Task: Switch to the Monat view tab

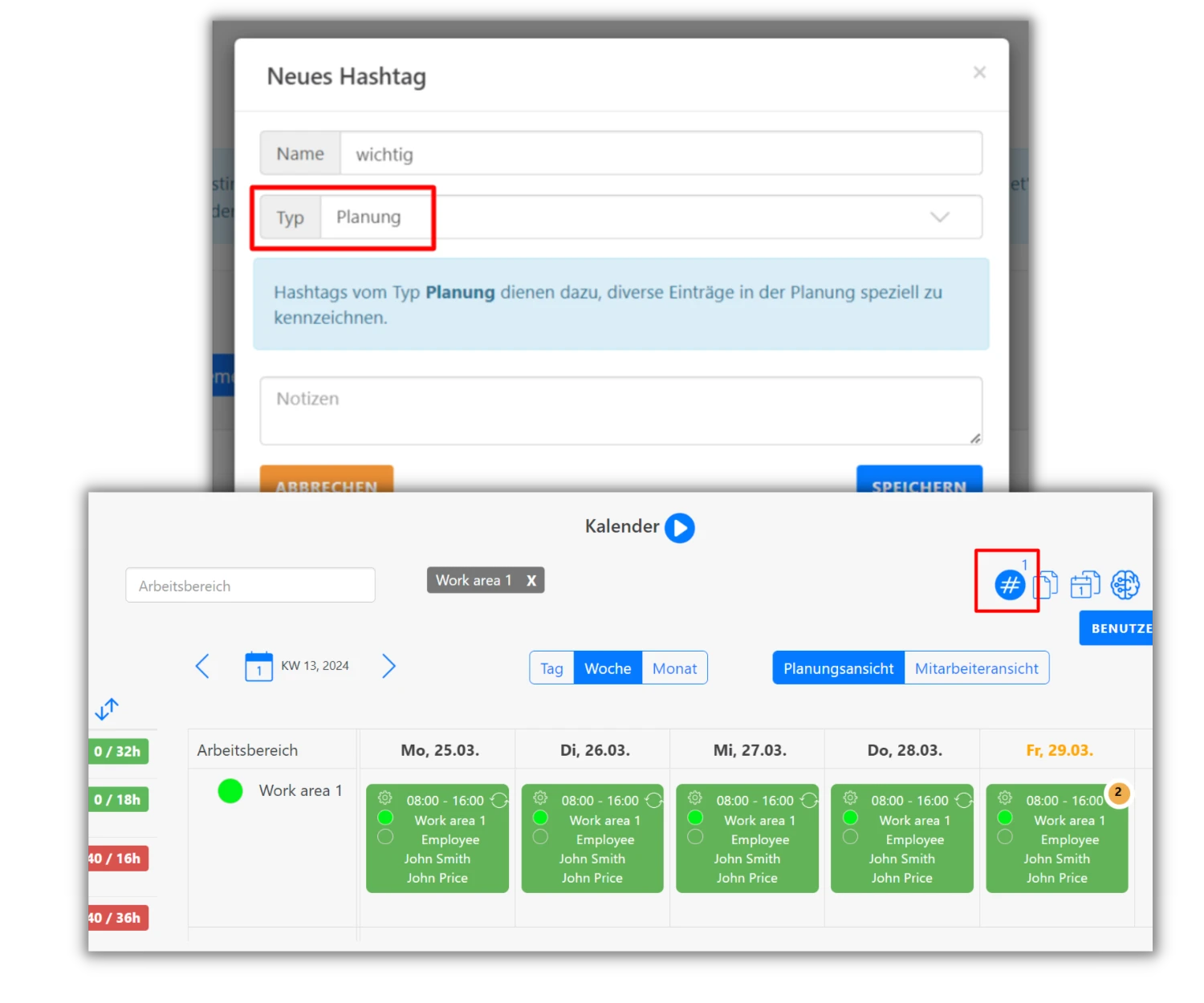Action: tap(674, 668)
